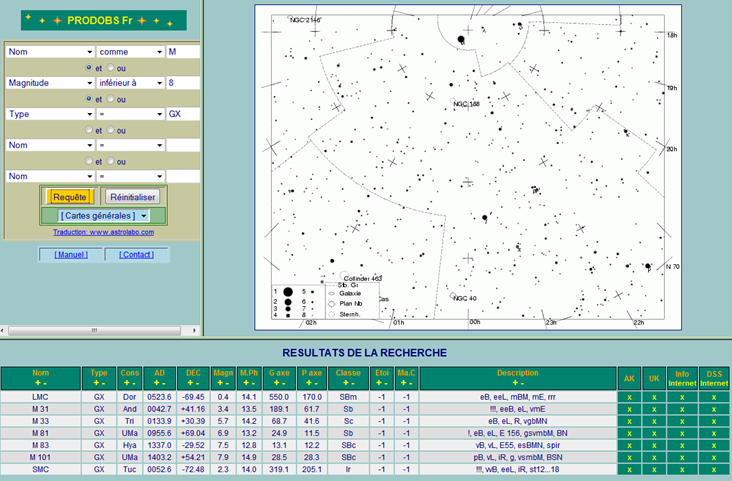Image resolution: width=732 pixels, height=481 pixels.
Task: Click the 'Requête' button
Action: click(70, 197)
